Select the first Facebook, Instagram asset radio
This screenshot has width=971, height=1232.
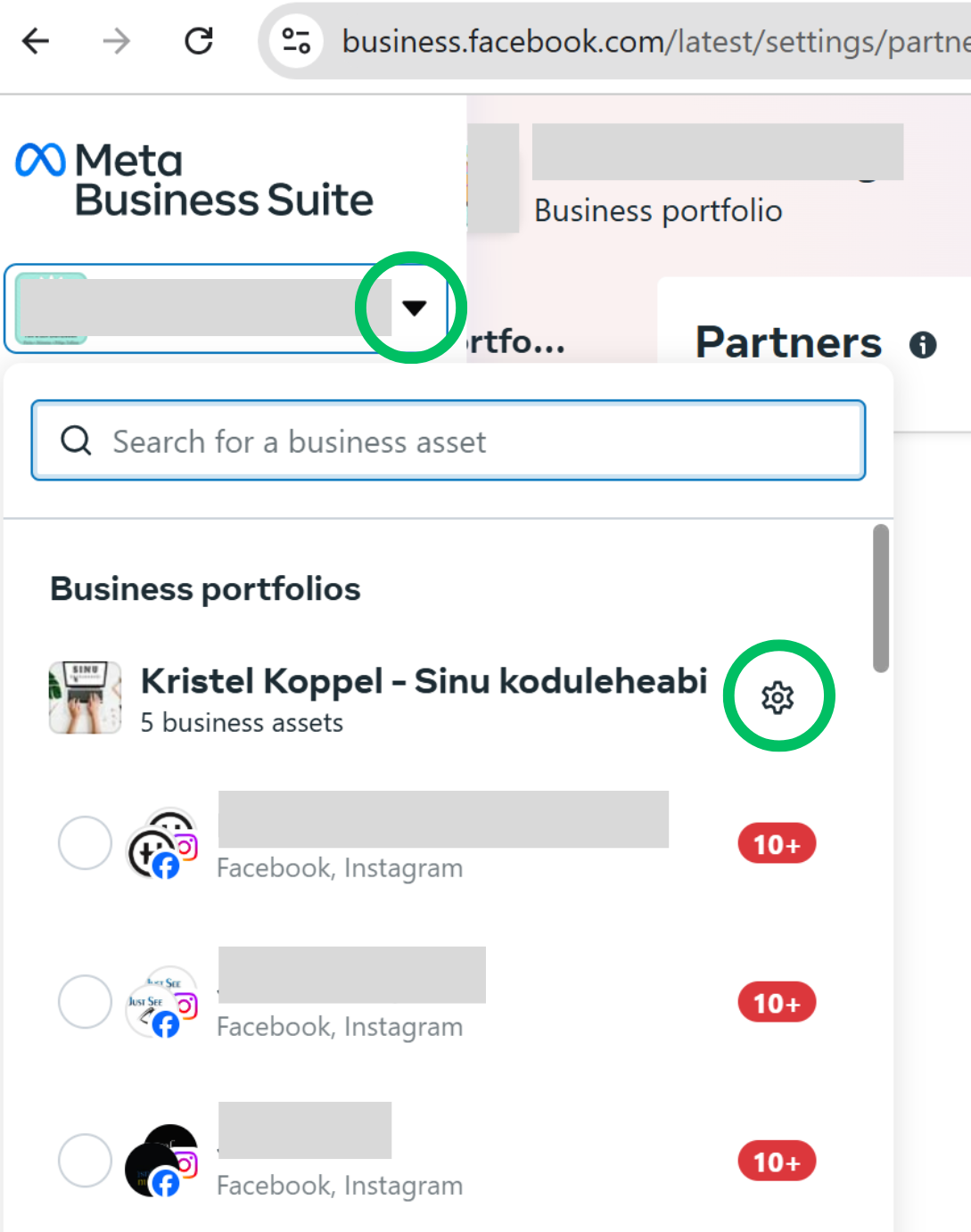[85, 842]
